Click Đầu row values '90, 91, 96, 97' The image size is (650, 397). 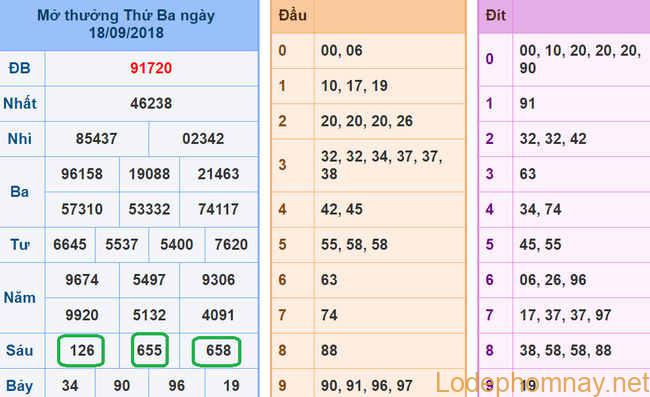click(x=367, y=386)
